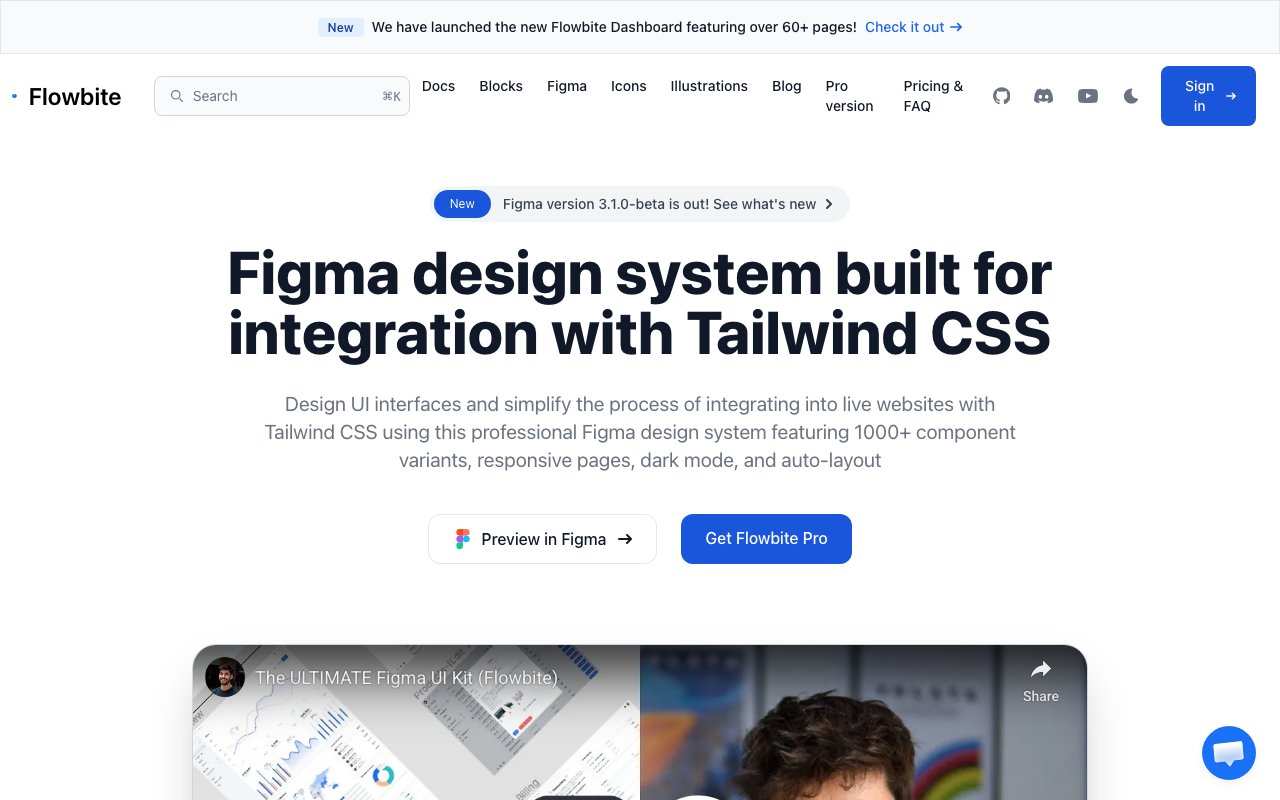Open the Pro version nav link
This screenshot has height=800, width=1280.
click(849, 96)
